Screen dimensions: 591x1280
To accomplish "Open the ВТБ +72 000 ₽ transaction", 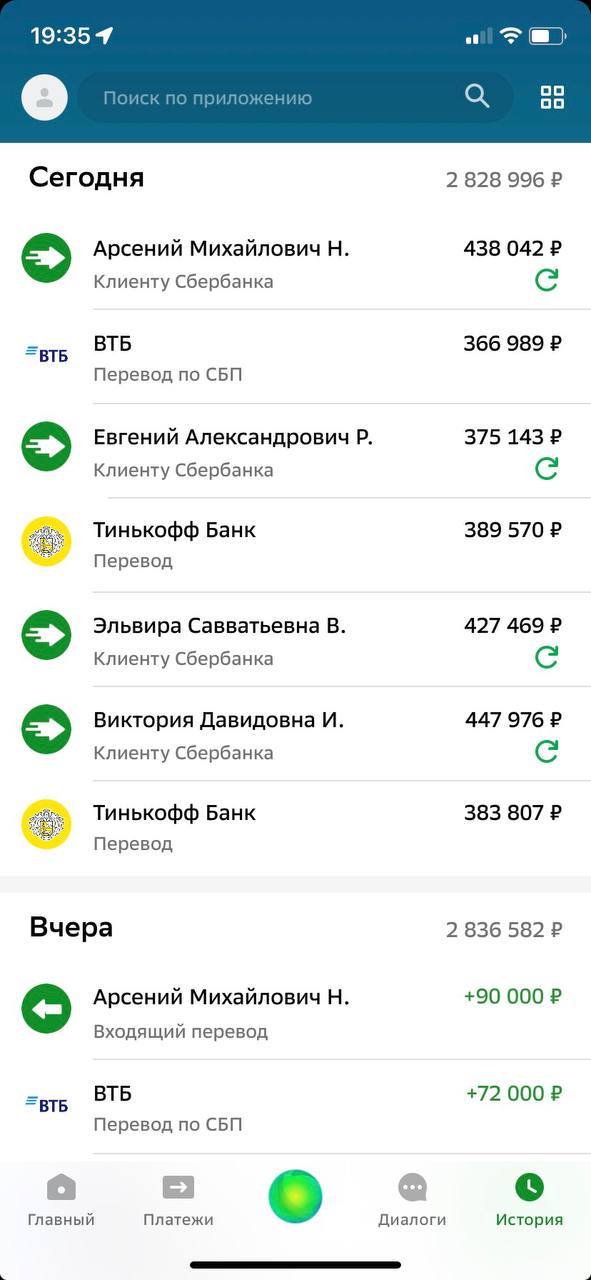I will click(295, 1107).
